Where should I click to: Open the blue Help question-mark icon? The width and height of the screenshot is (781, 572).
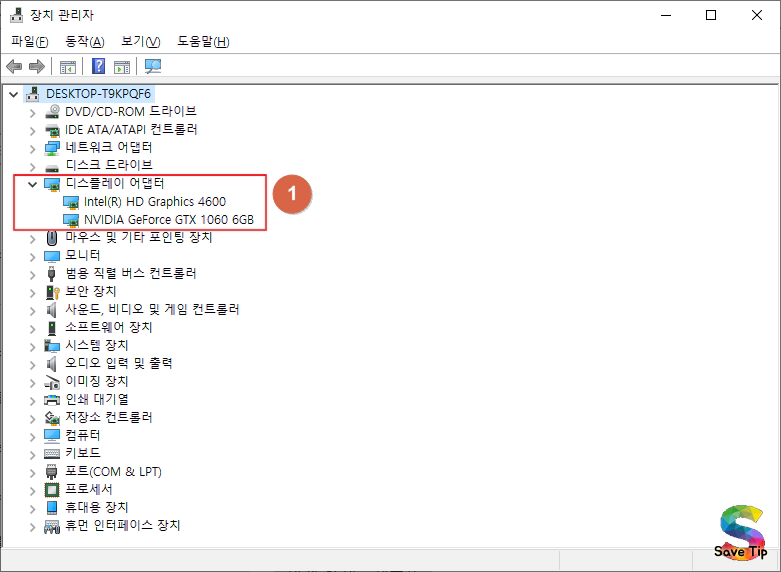pos(99,66)
